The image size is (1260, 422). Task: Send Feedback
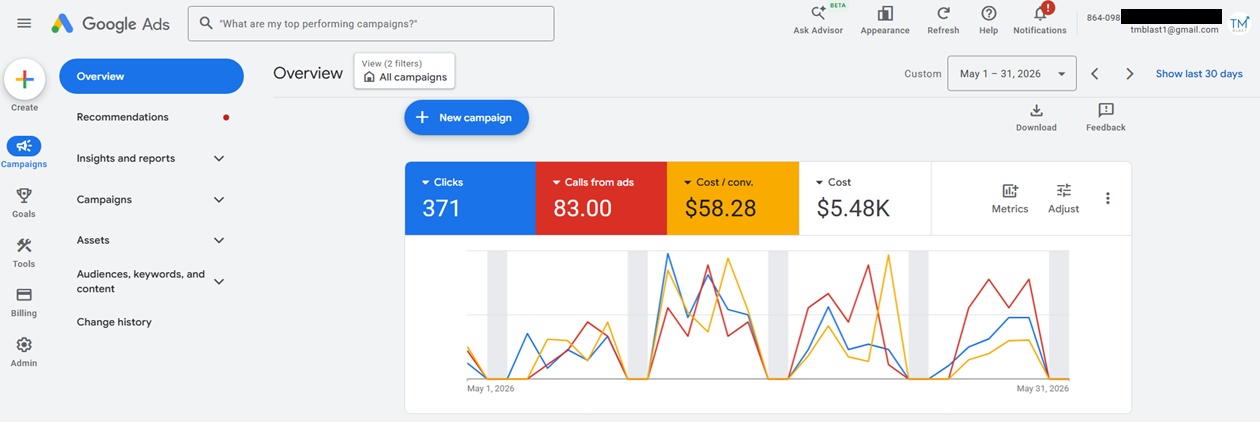(x=1106, y=117)
